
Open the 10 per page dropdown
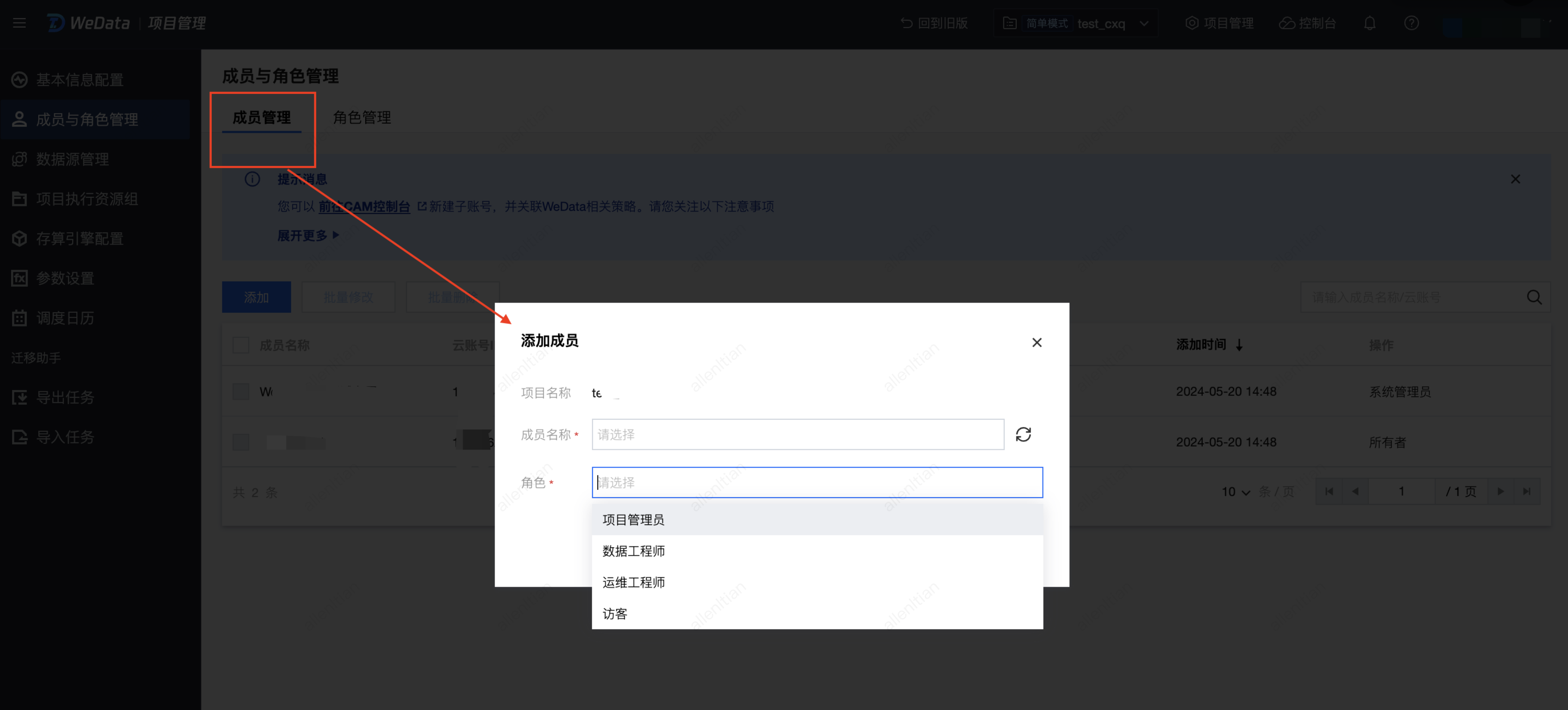click(1236, 492)
